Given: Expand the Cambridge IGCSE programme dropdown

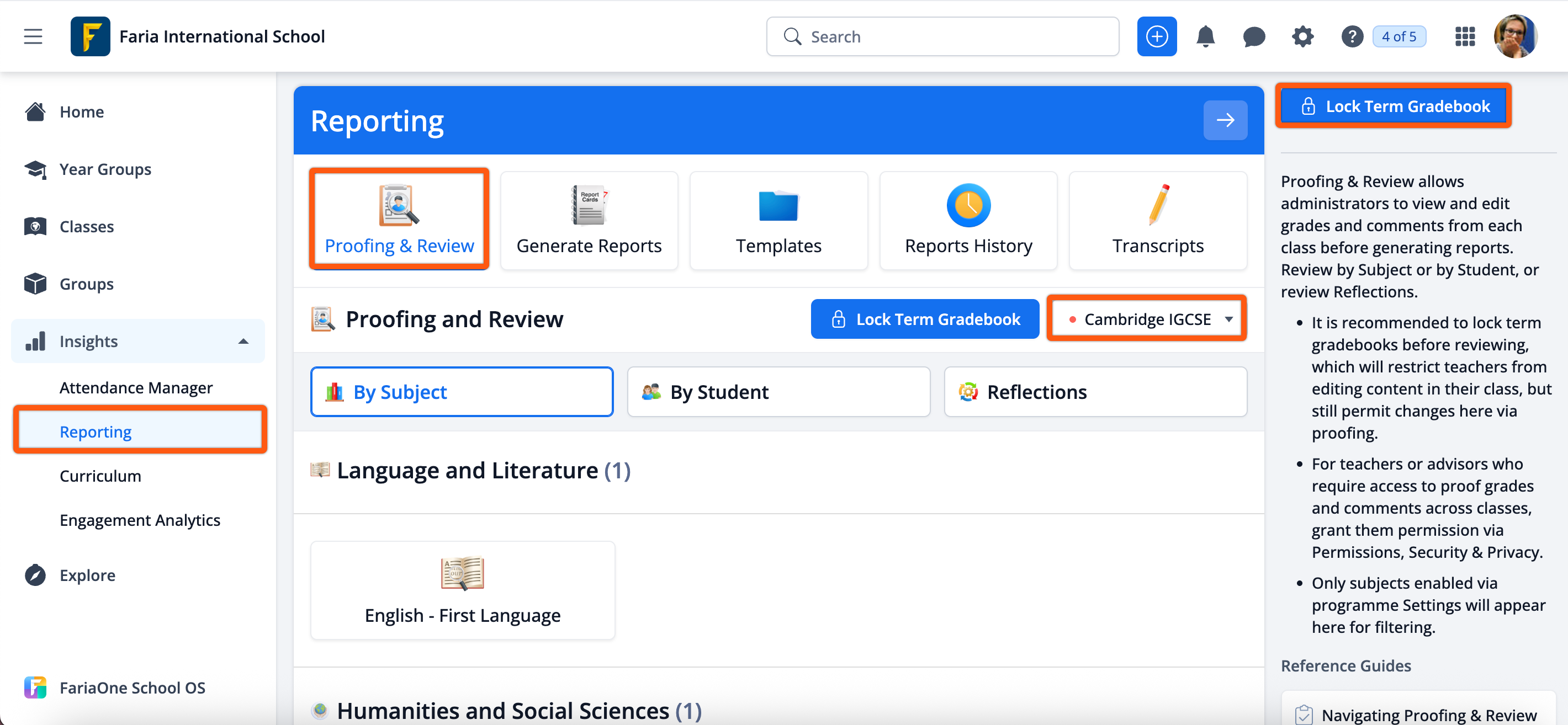Looking at the screenshot, I should pyautogui.click(x=1147, y=319).
